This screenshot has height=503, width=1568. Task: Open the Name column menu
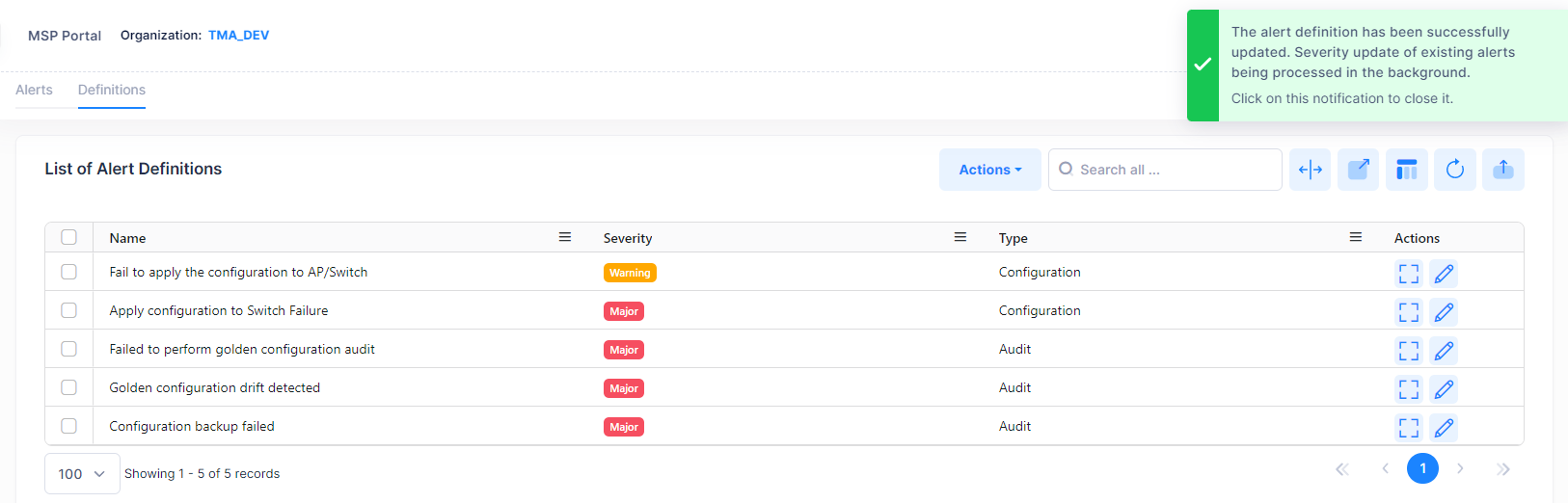click(565, 237)
